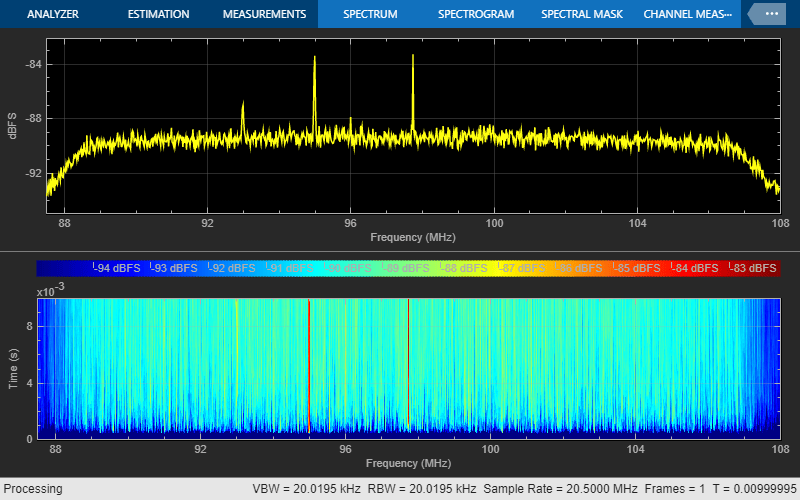This screenshot has height=500, width=800.
Task: Switch to the Spectrogram tab
Action: coord(476,14)
